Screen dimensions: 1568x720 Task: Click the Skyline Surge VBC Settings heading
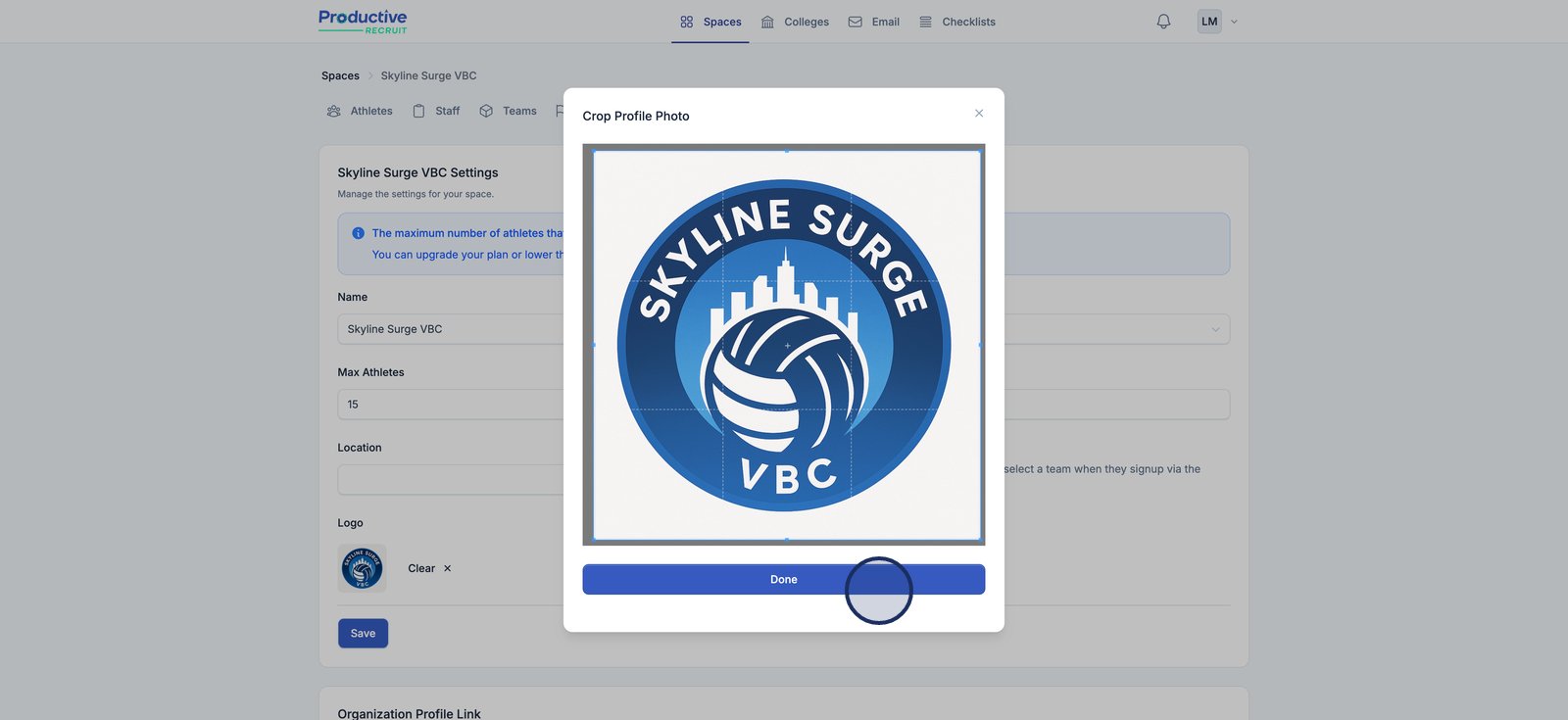point(417,172)
